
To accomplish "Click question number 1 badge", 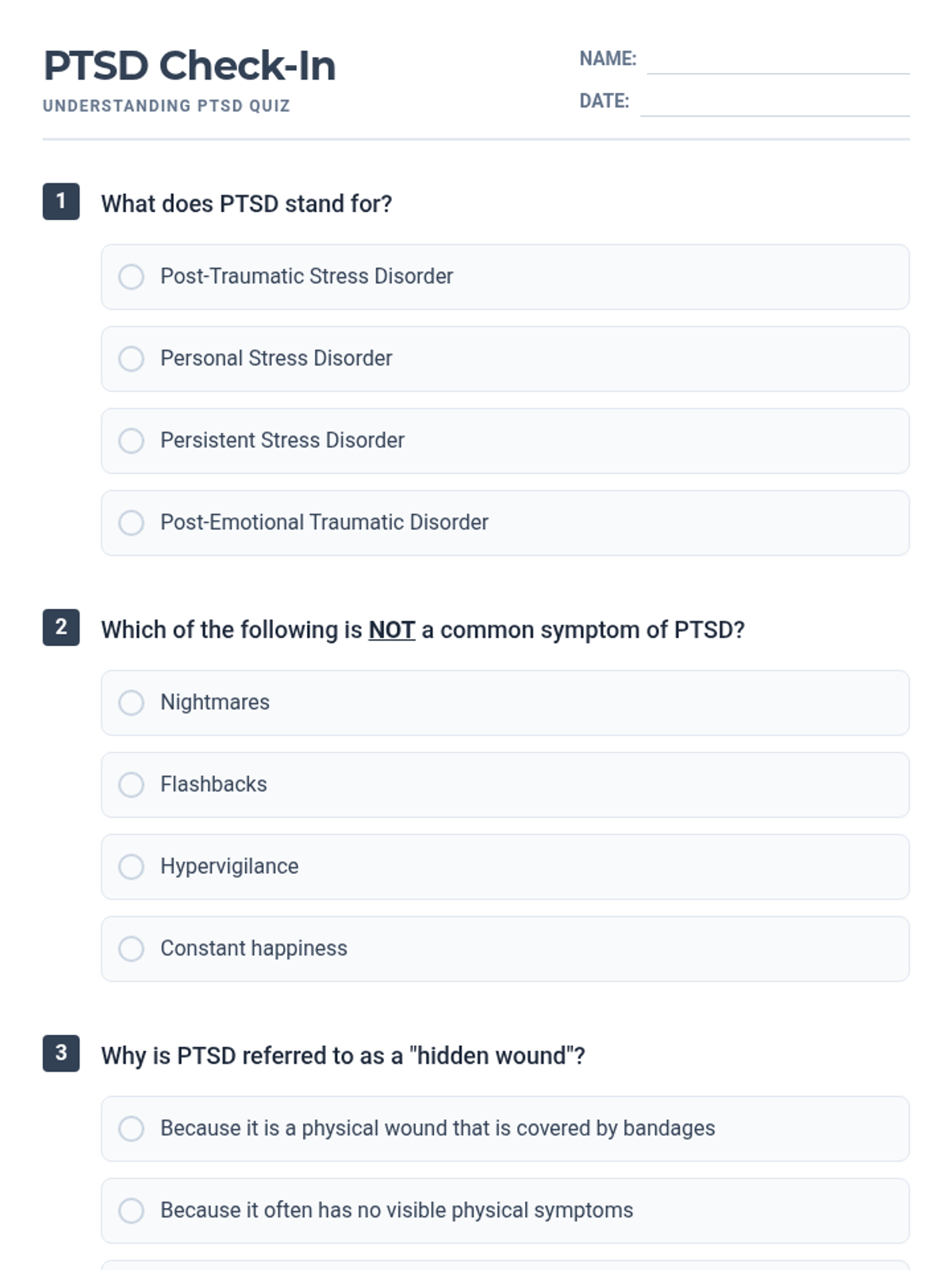I will [61, 202].
